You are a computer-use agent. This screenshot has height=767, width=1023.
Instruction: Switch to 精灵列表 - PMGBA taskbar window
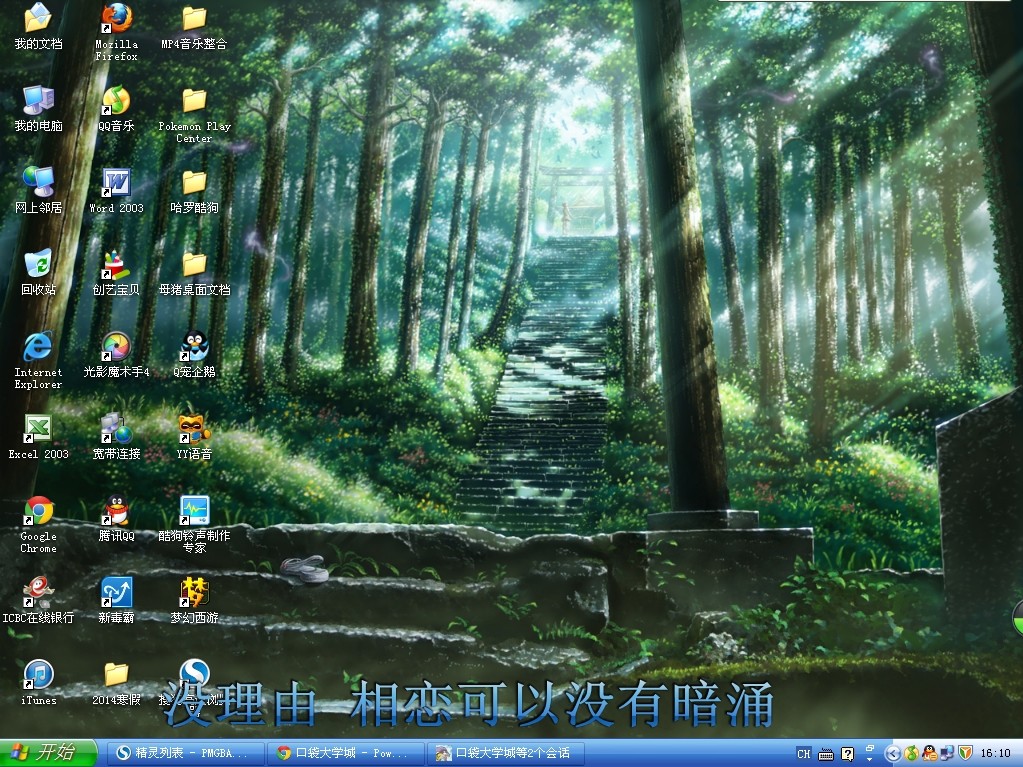coord(184,753)
